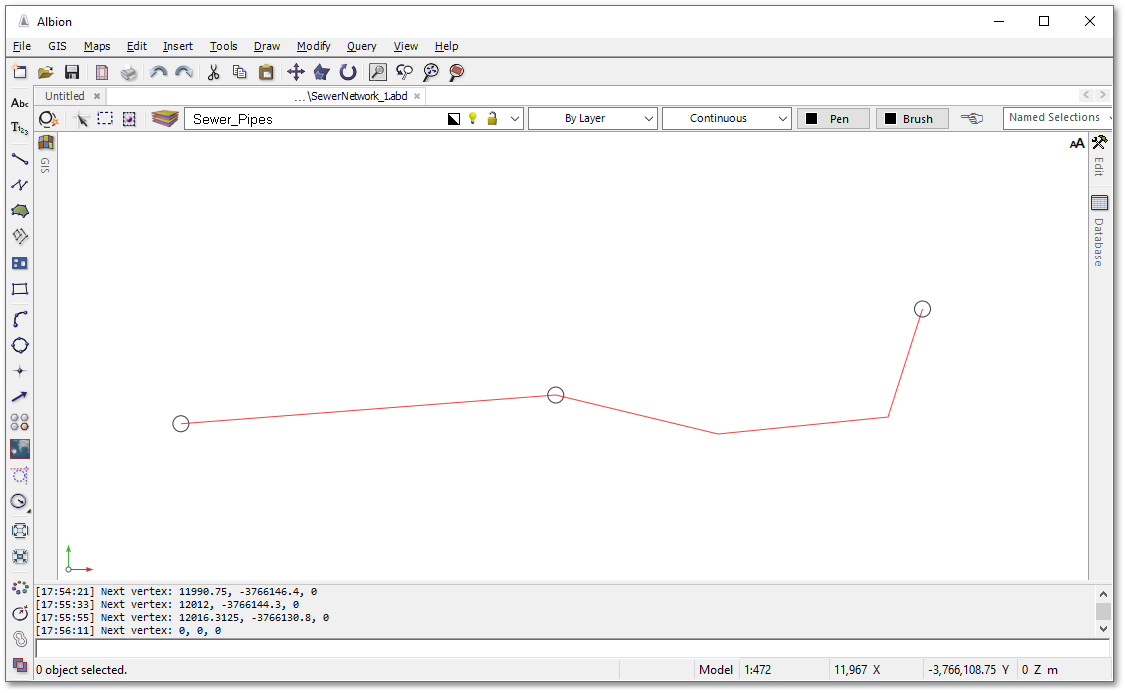The height and width of the screenshot is (693, 1125).
Task: Click the Open folder icon
Action: tap(46, 72)
